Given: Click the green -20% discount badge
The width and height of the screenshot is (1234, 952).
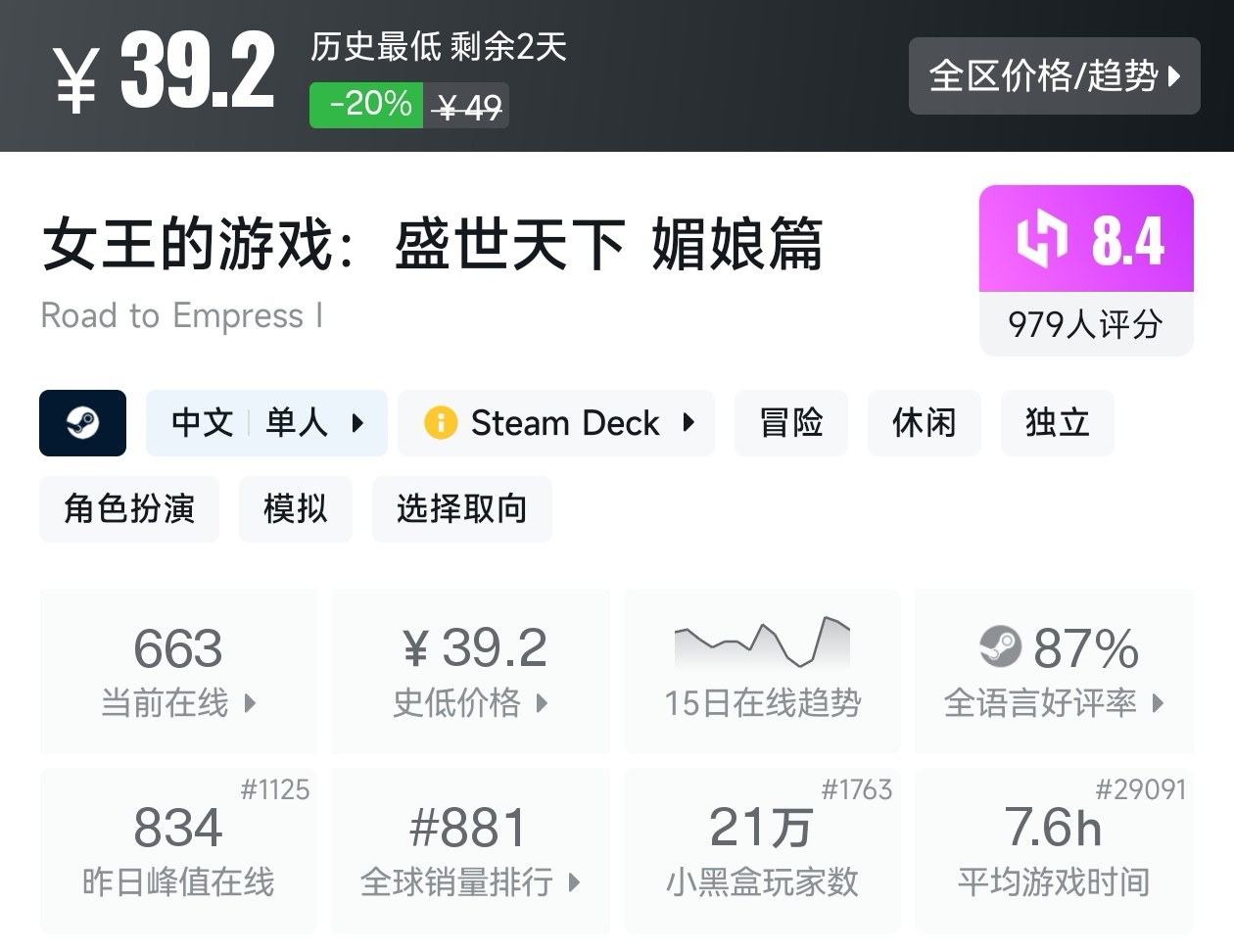Looking at the screenshot, I should tap(367, 104).
